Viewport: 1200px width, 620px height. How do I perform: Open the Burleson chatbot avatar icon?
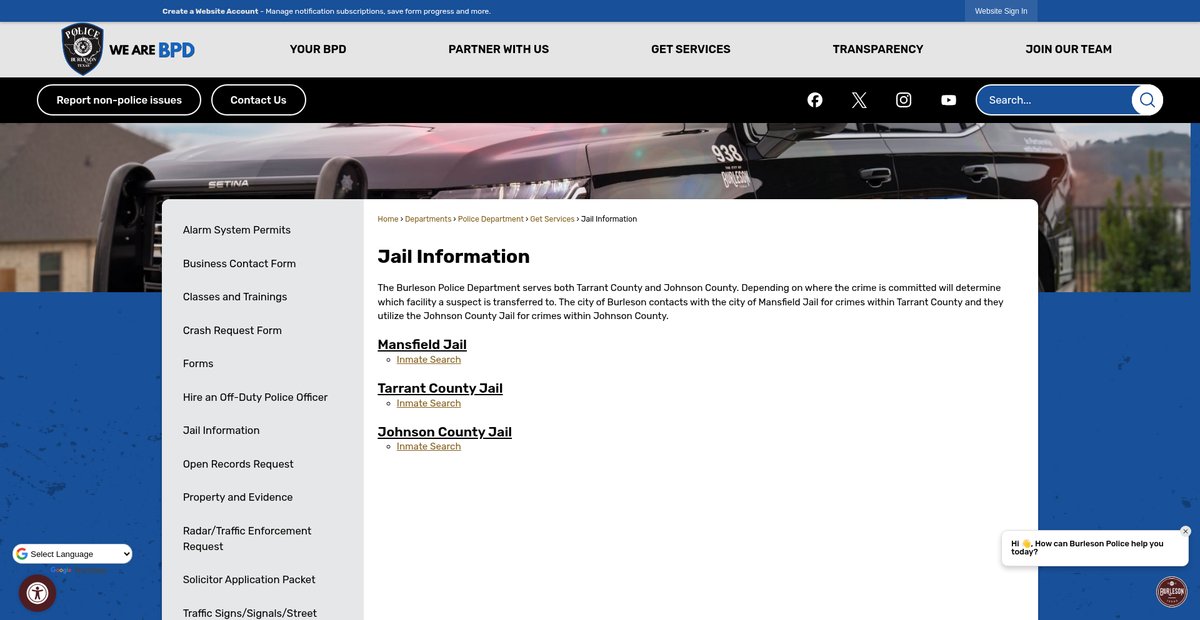(1172, 592)
